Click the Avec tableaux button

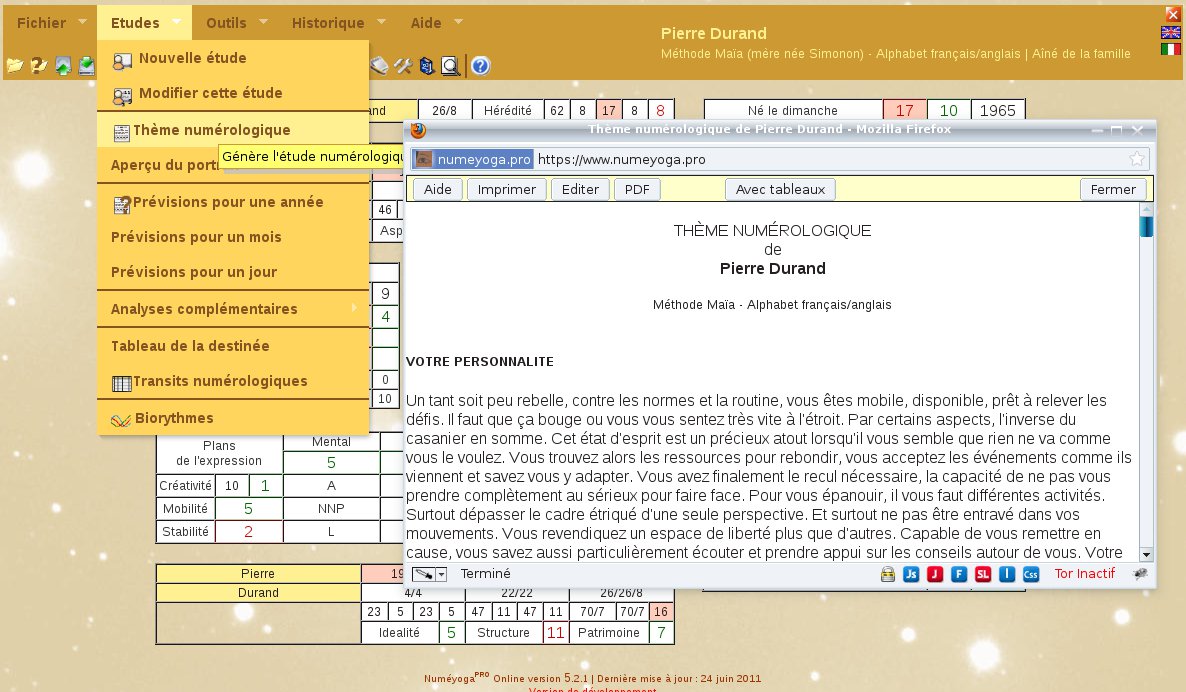click(x=781, y=189)
